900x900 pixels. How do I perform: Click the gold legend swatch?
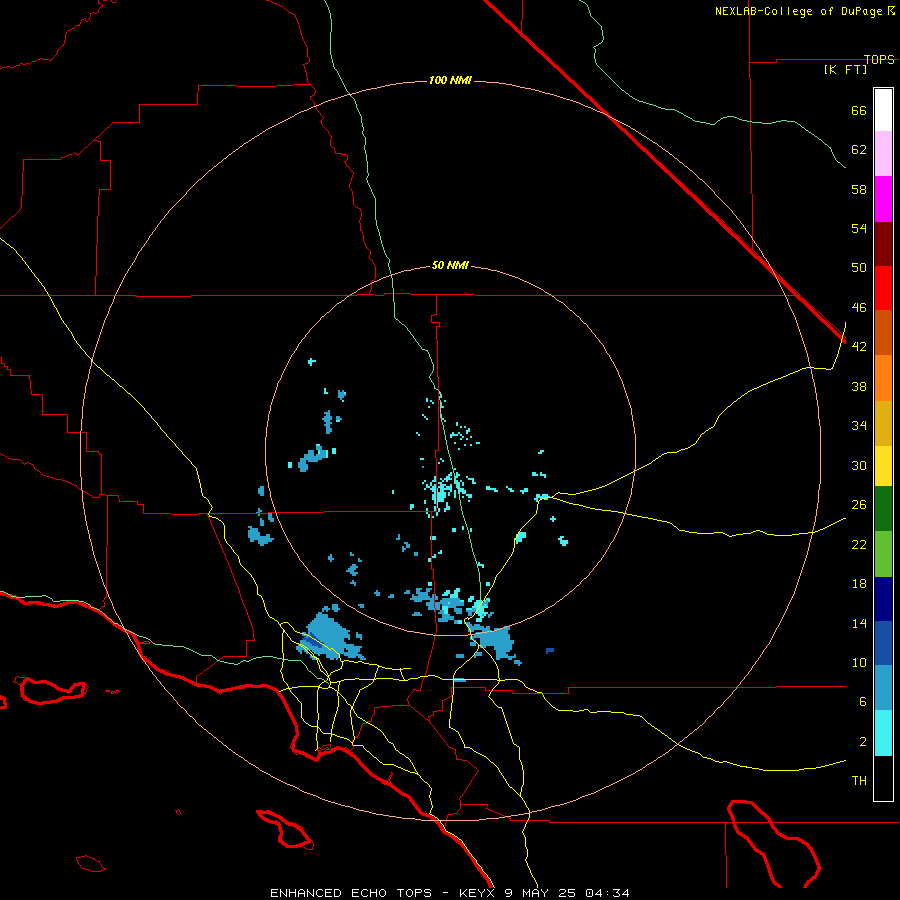883,423
